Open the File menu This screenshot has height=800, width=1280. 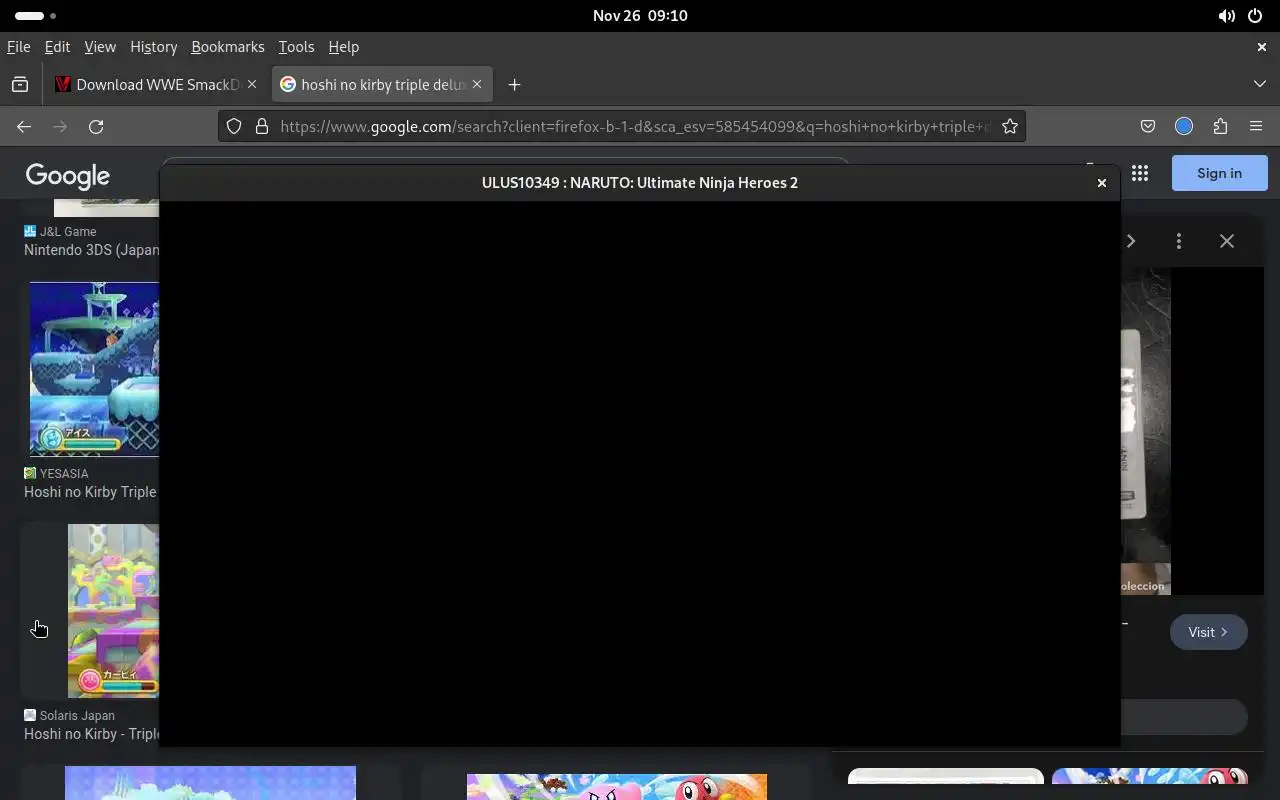tap(18, 47)
